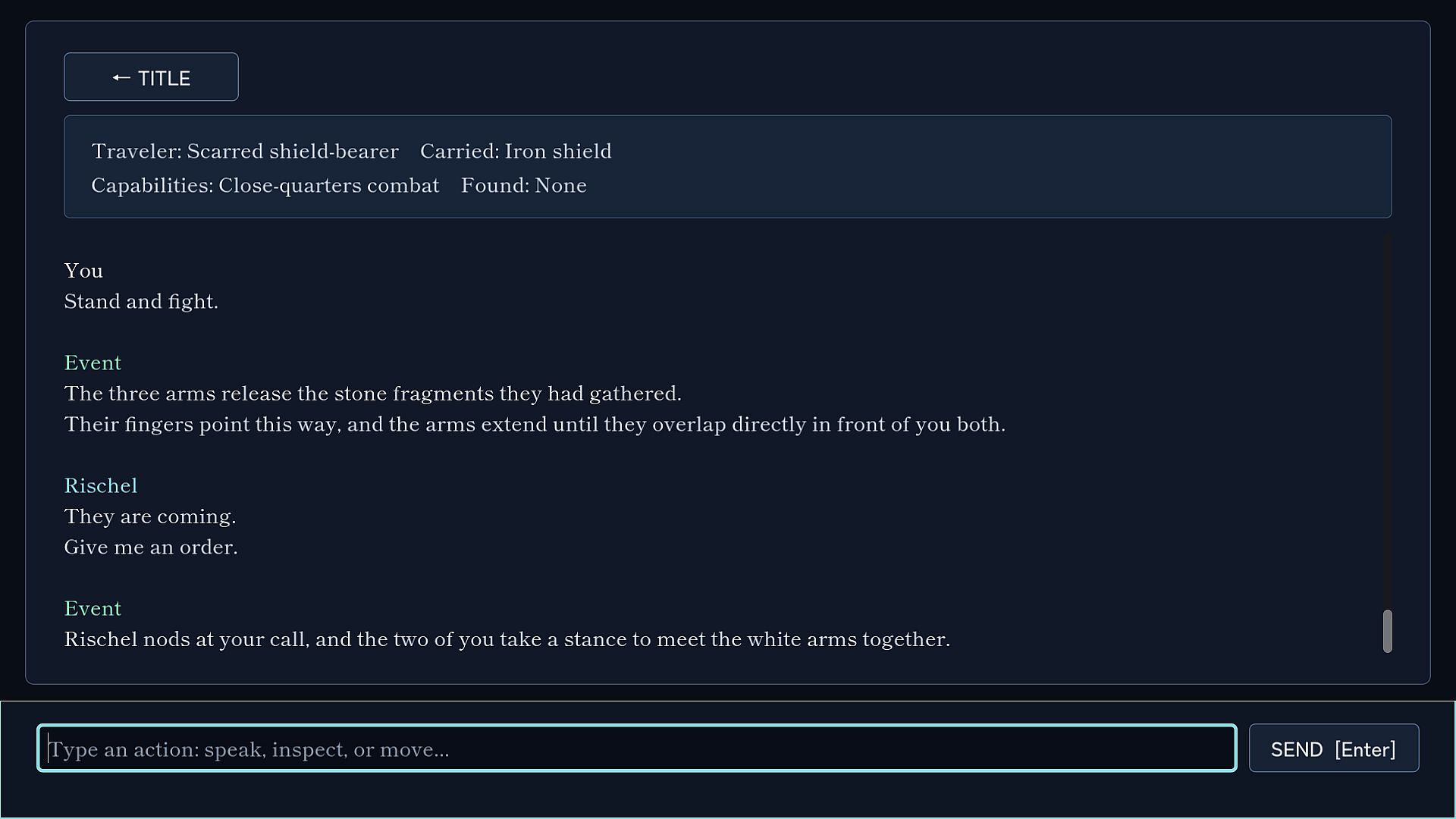Click the 'They are coming.' dialogue line
This screenshot has height=819, width=1456.
[x=150, y=517]
